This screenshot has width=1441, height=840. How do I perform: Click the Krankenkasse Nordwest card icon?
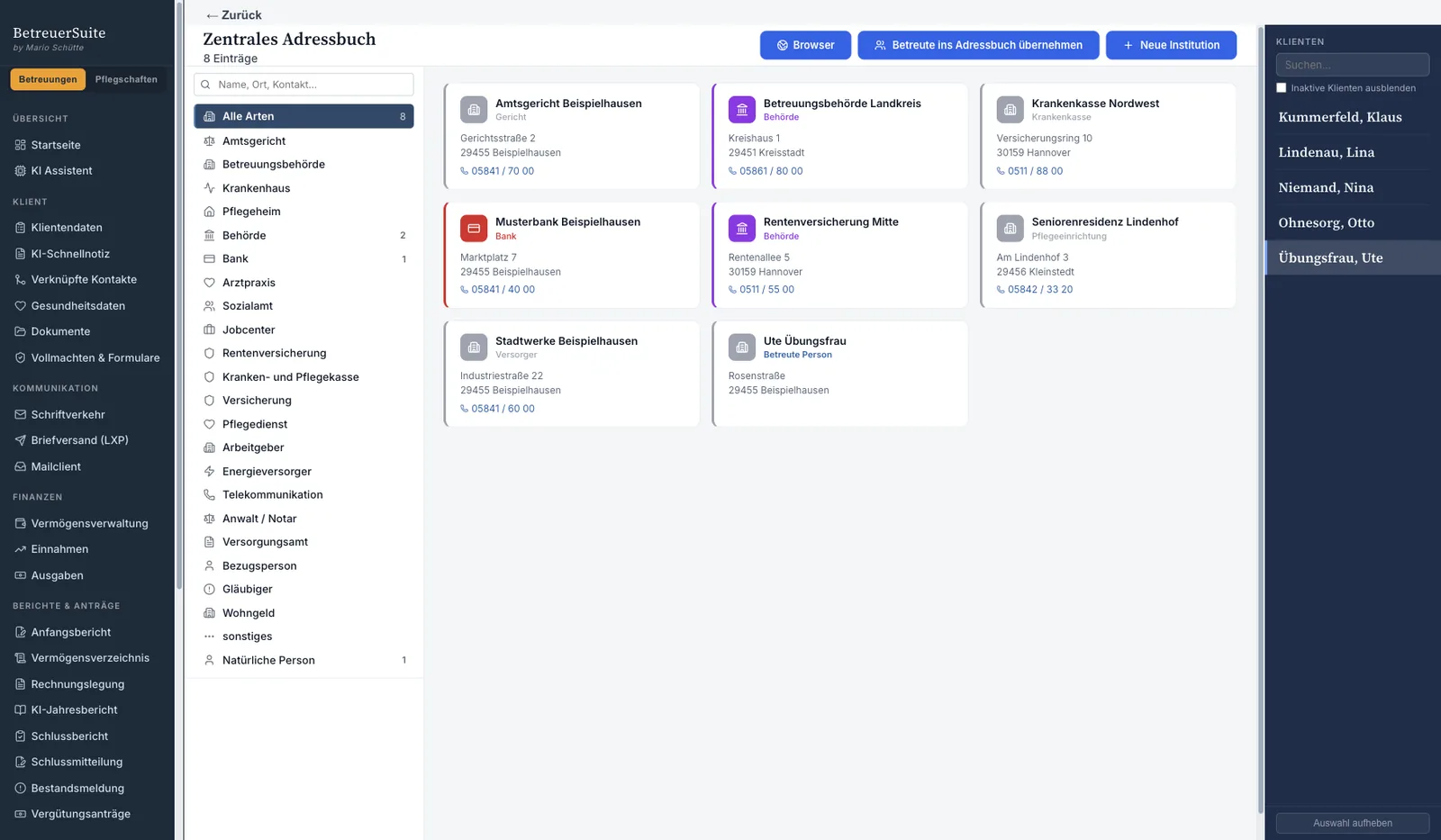click(x=1011, y=110)
